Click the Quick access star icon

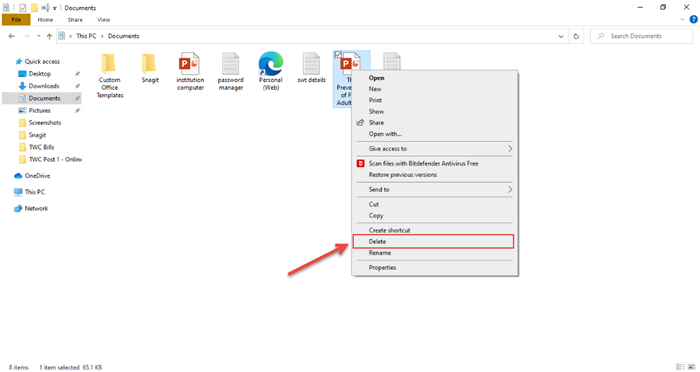tap(19, 62)
